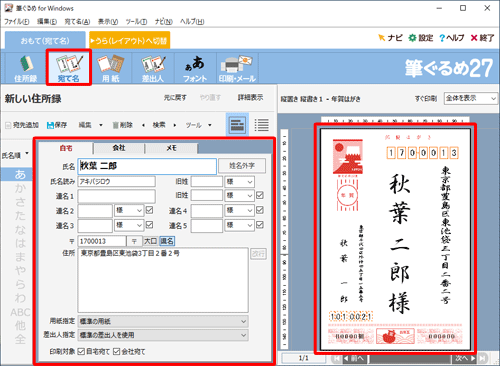Image resolution: width=500 pixels, height=366 pixels.
Task: Toggle the 連名4 checkbox
Action: coord(260,210)
